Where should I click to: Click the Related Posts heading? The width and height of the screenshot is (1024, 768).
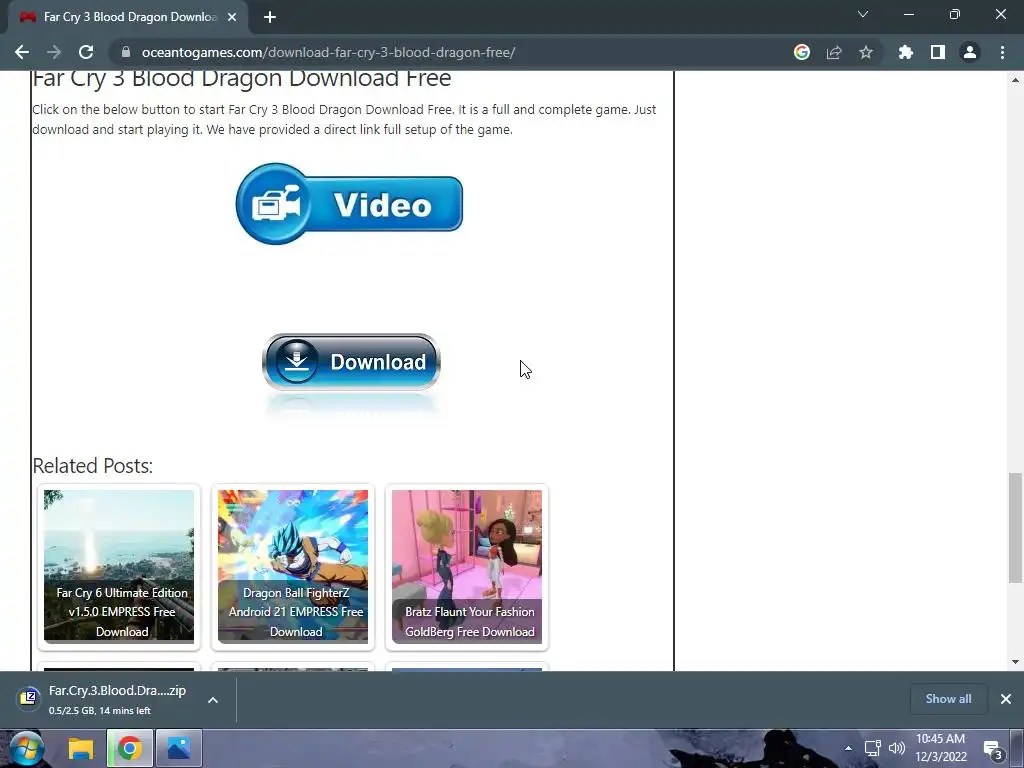click(x=92, y=466)
